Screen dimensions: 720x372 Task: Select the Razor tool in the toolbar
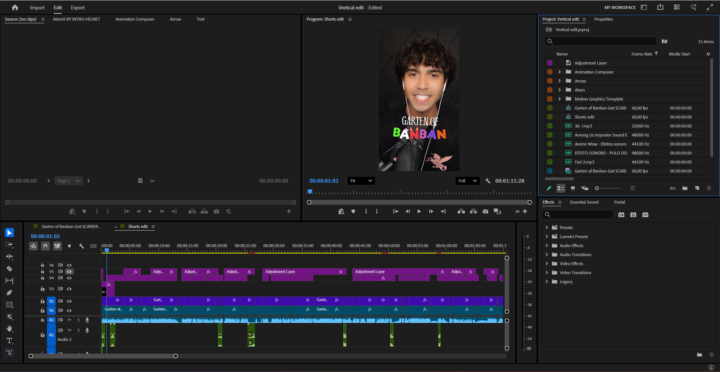coord(9,269)
